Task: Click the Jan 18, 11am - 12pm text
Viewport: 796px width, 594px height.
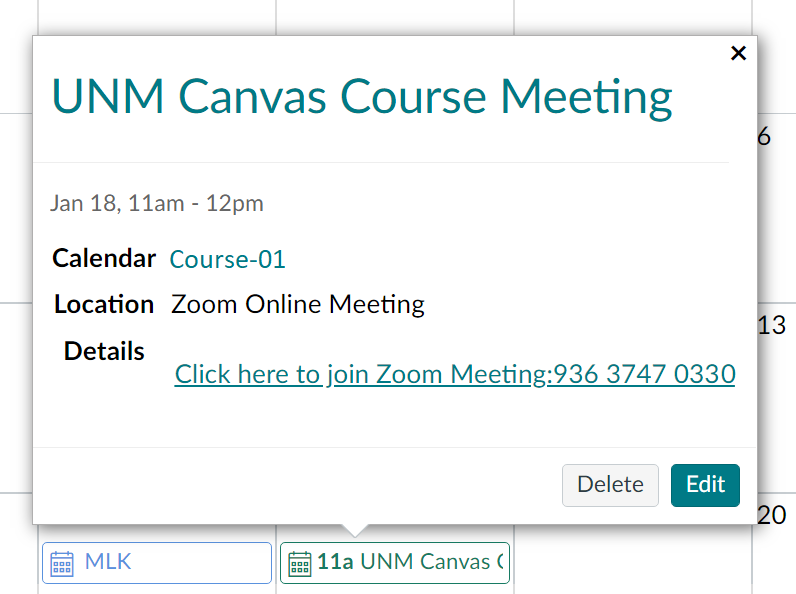Action: [157, 204]
